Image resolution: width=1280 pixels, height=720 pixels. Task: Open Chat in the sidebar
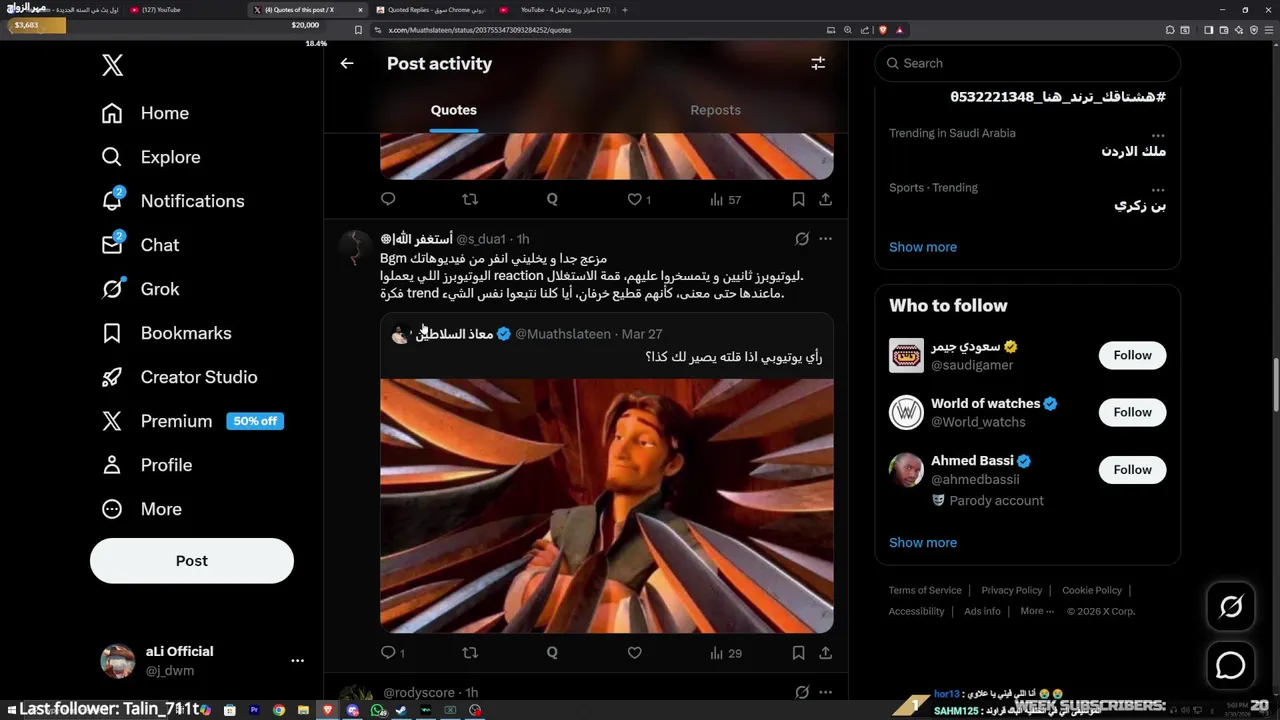tap(140, 245)
